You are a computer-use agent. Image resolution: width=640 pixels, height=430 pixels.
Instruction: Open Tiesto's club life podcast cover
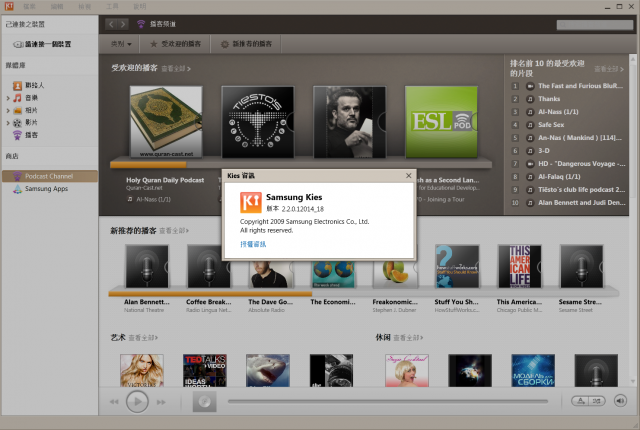pos(258,122)
